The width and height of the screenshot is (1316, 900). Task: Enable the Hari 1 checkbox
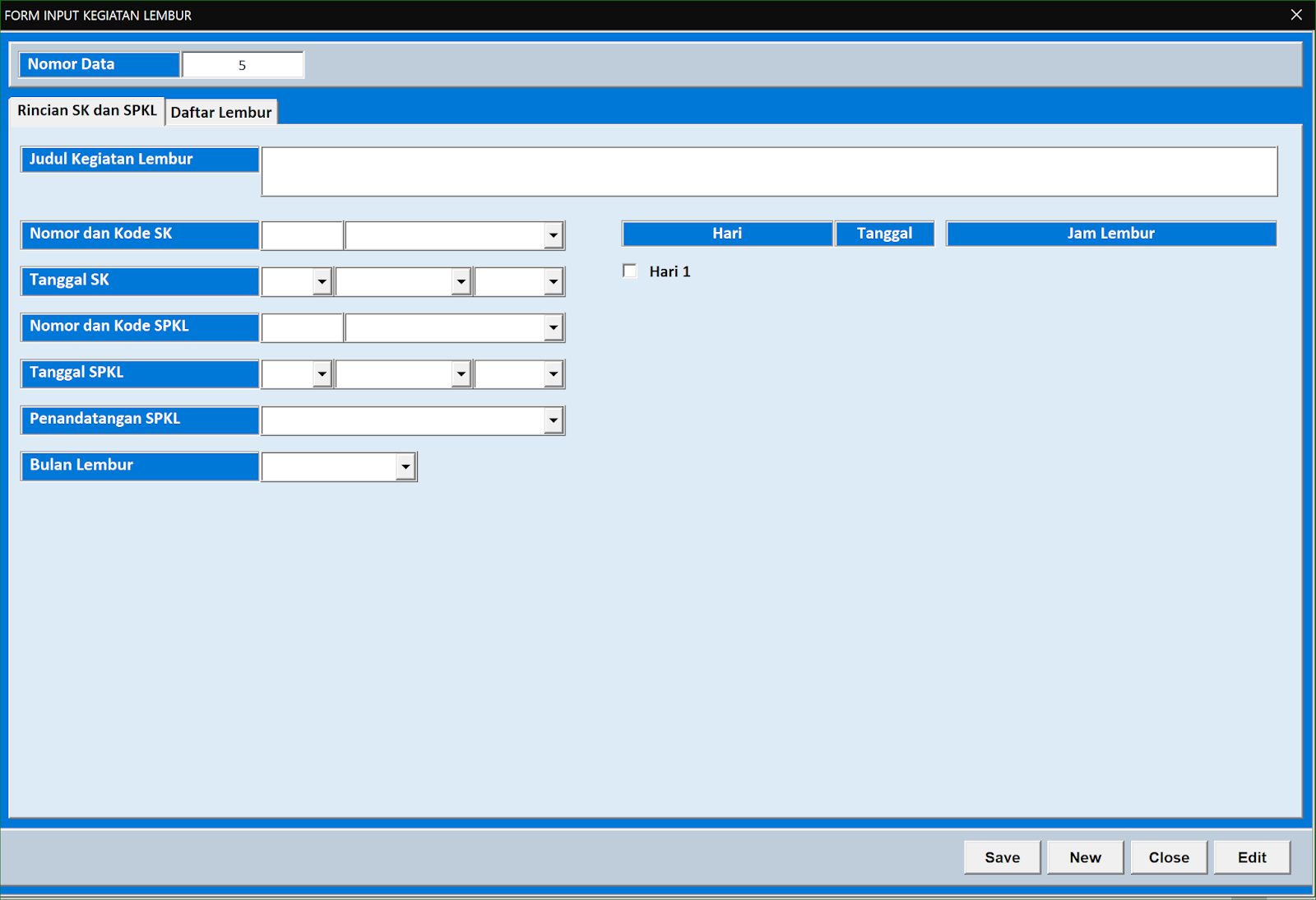click(x=630, y=271)
